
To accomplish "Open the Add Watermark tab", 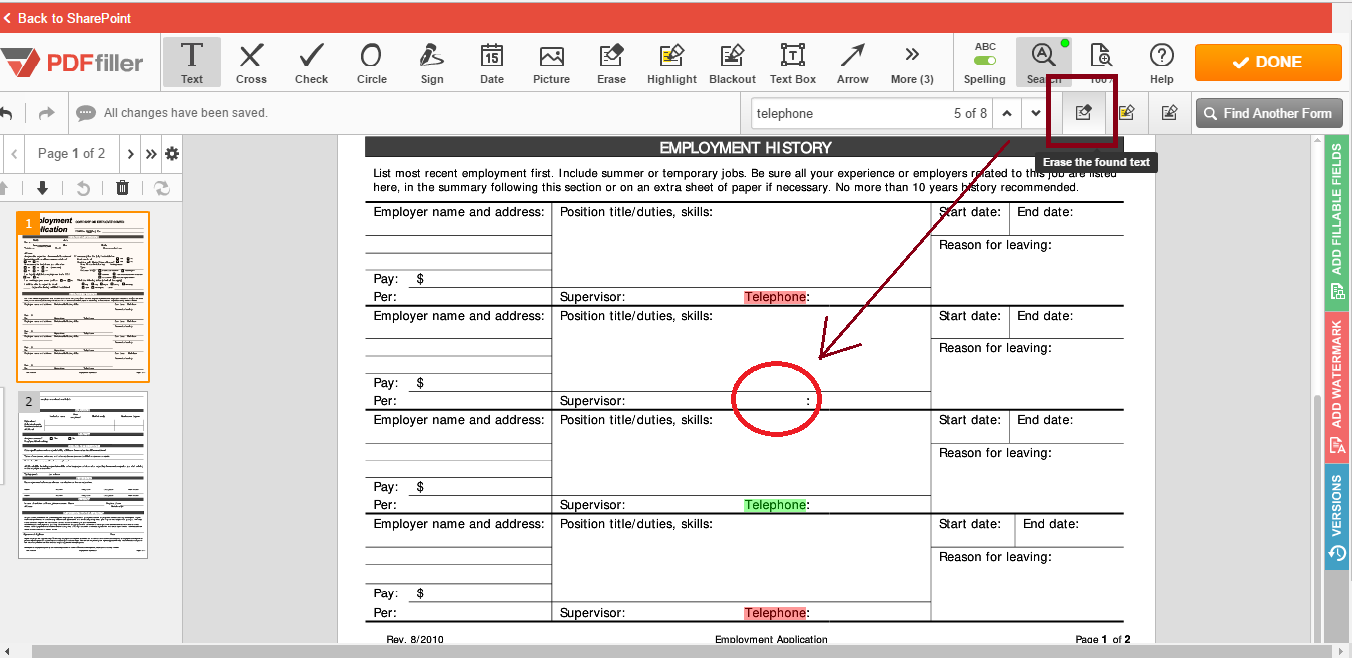I will click(1337, 388).
